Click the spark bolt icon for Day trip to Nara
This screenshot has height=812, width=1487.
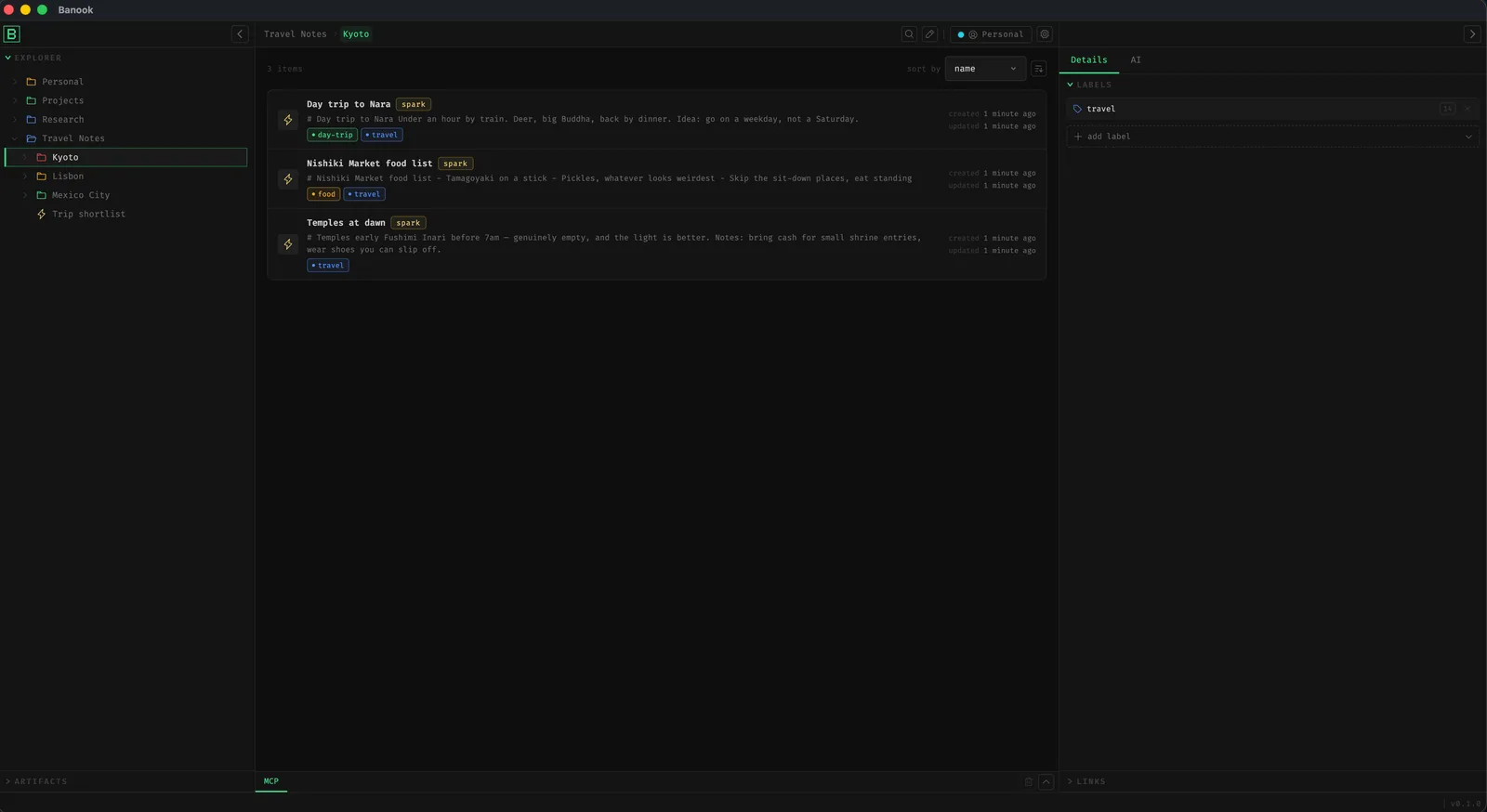coord(288,120)
